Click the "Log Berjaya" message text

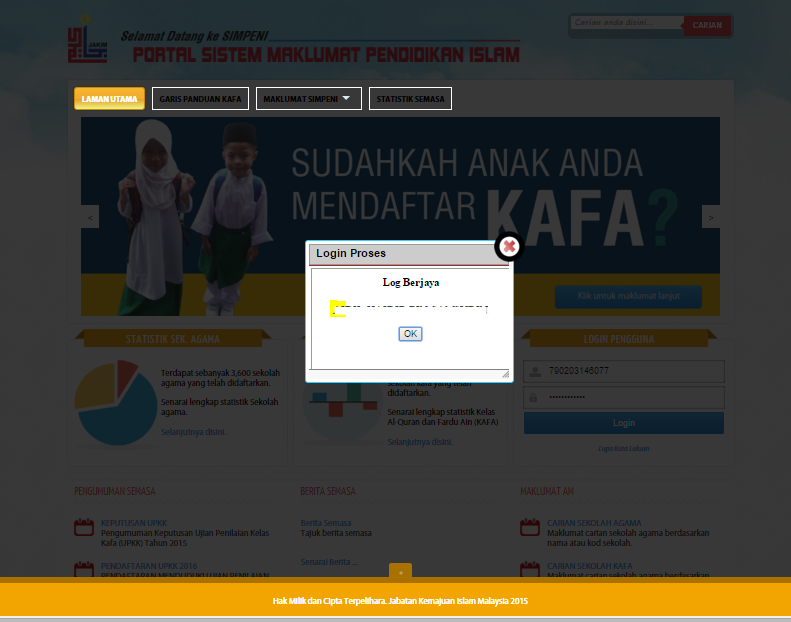[x=411, y=282]
